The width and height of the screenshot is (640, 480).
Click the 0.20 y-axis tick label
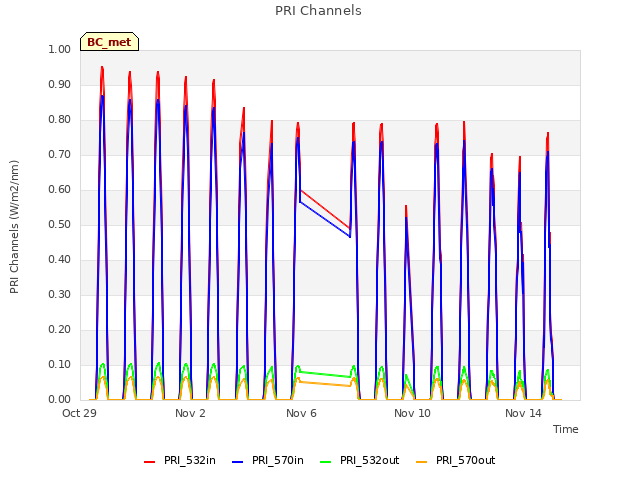pos(60,329)
